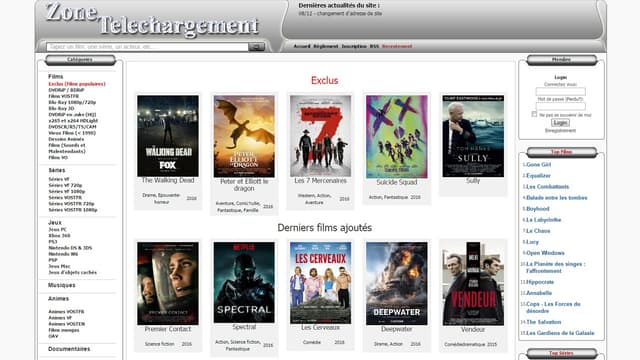The image size is (640, 360).
Task: Open the Règlement menu item
Action: (326, 47)
